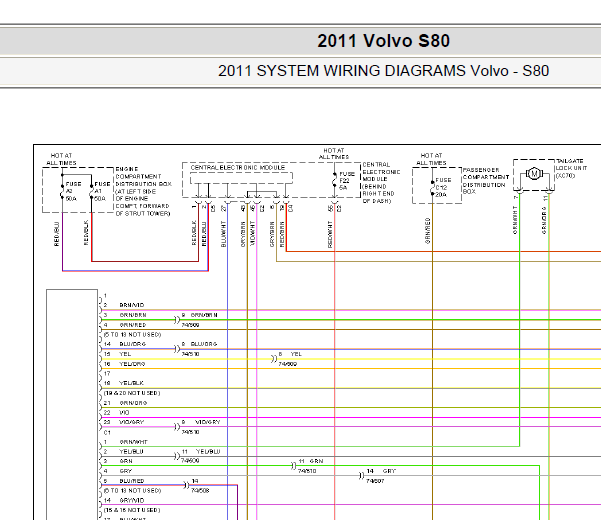Click RED/BLK label under fuse A1
The width and height of the screenshot is (601, 520).
86,232
